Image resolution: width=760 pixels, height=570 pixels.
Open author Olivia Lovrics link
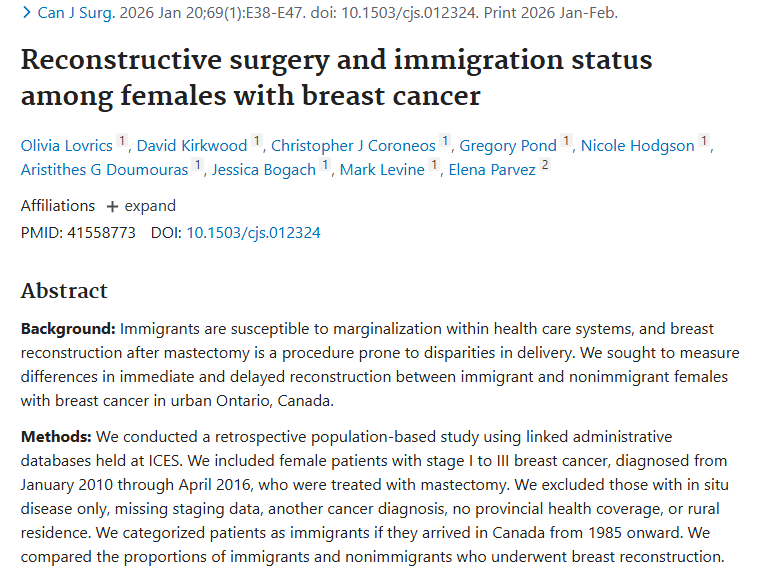click(67, 146)
